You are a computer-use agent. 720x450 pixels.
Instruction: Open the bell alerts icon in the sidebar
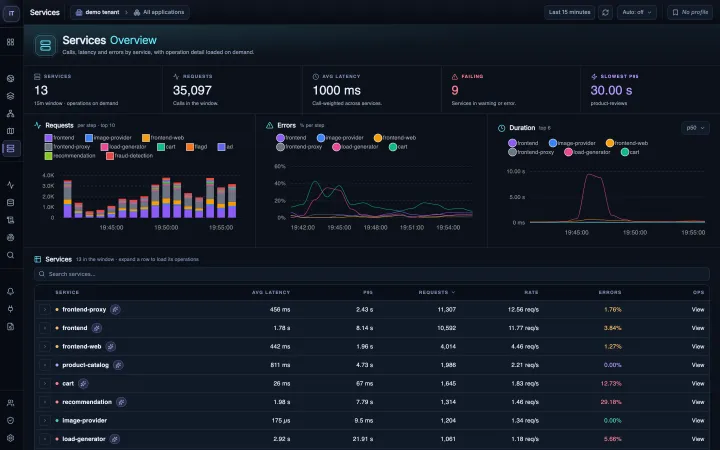tap(11, 292)
